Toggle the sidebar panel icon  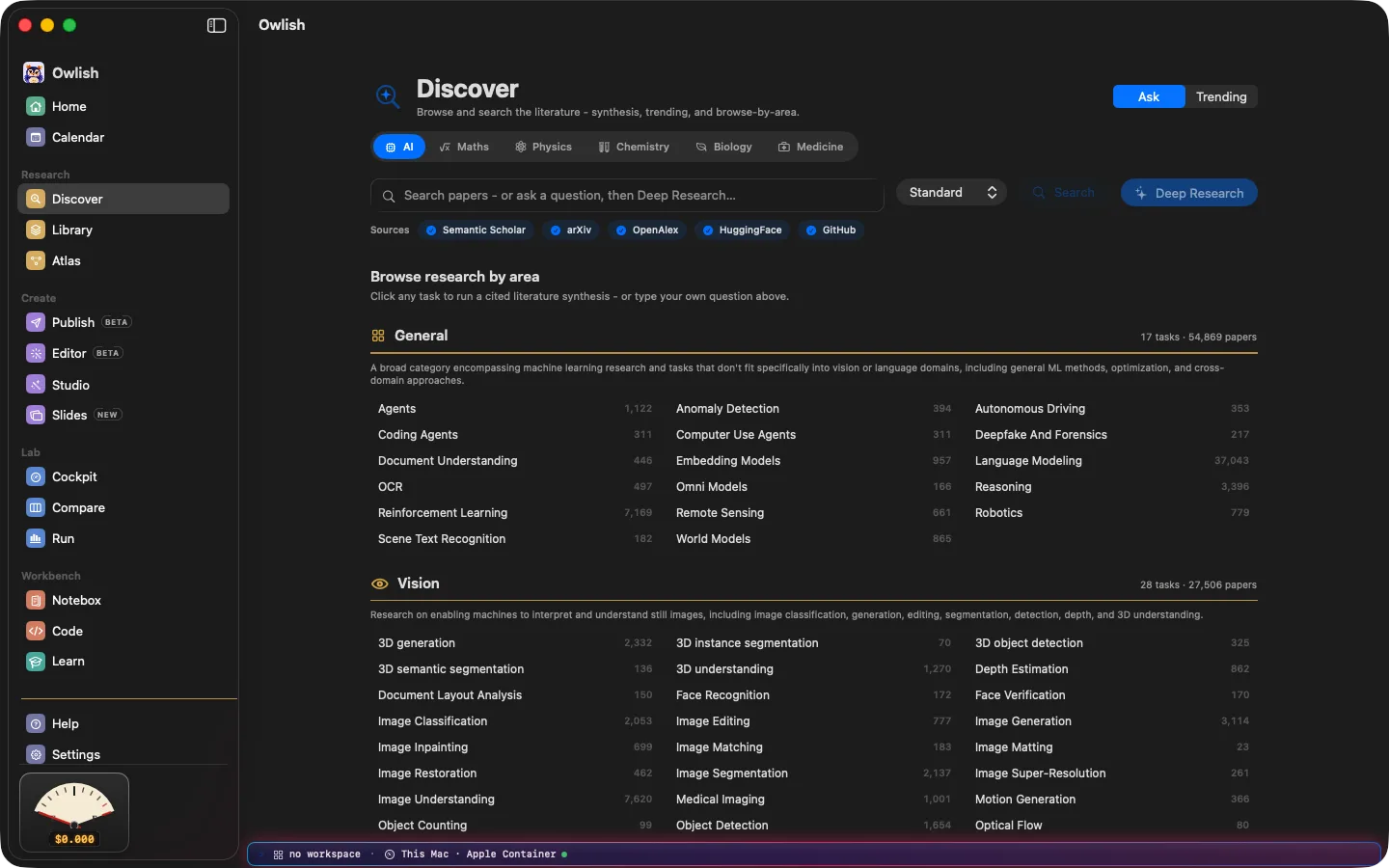point(216,25)
